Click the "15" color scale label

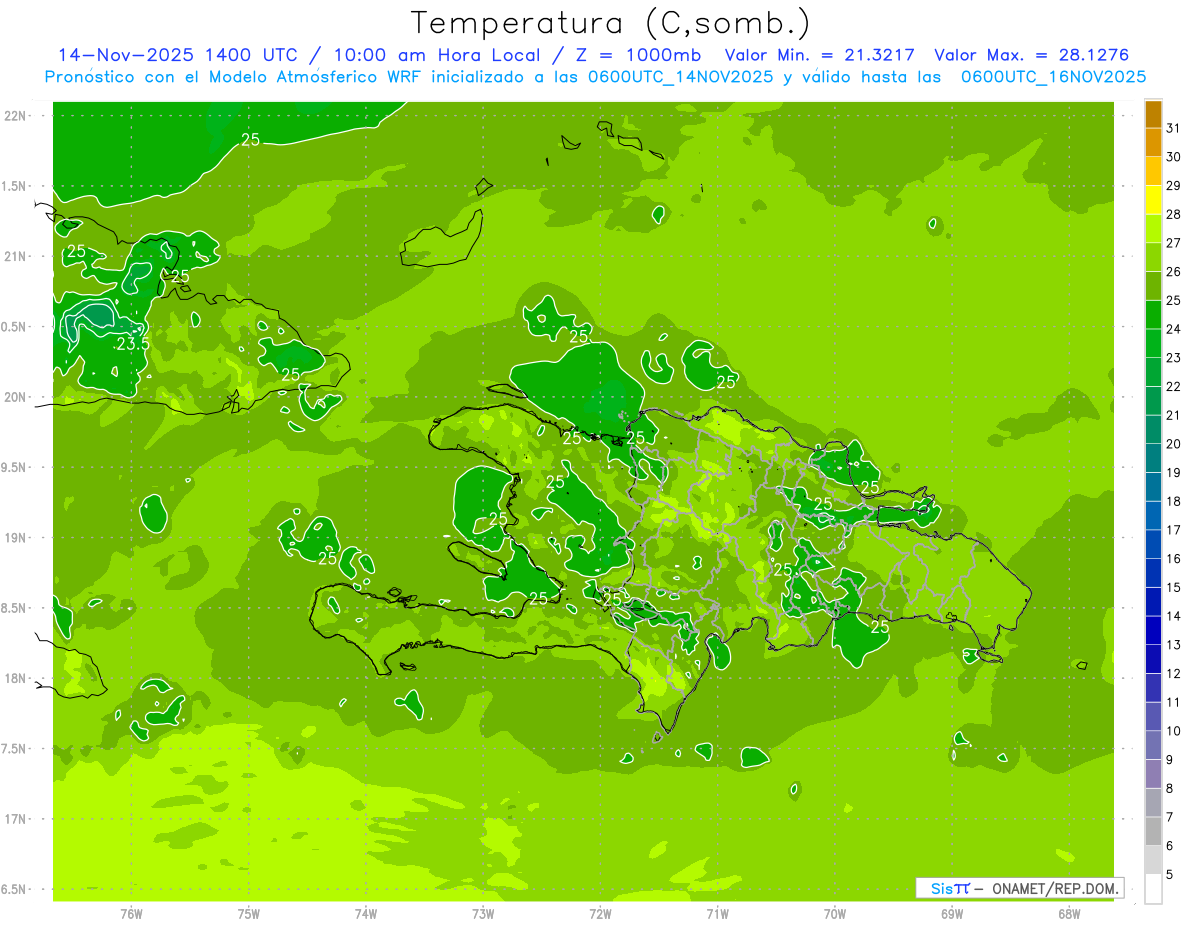pos(1174,588)
